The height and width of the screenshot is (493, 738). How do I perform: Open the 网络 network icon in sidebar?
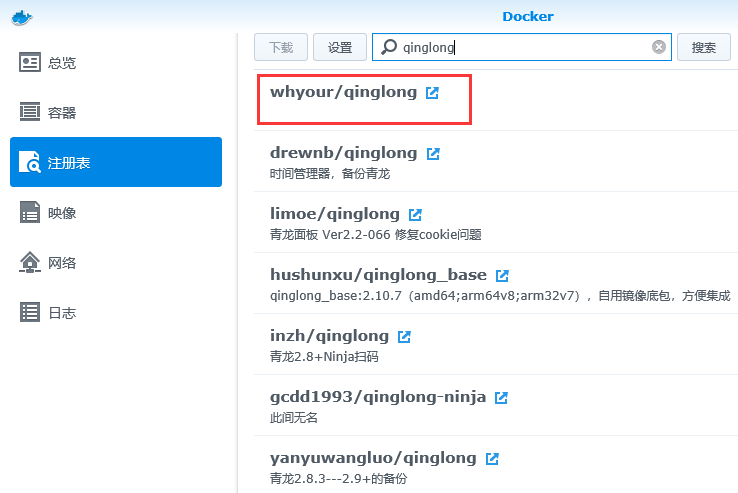[x=30, y=262]
